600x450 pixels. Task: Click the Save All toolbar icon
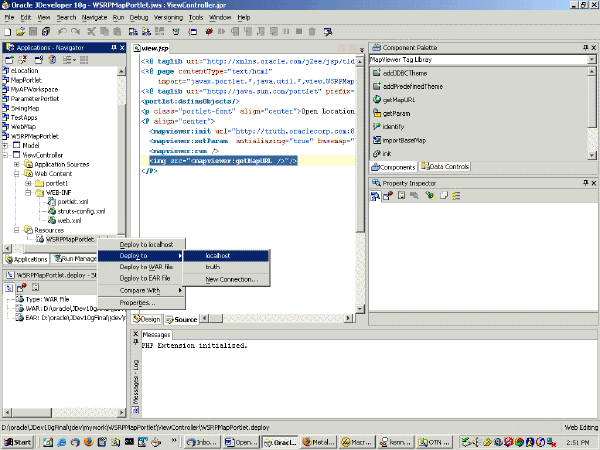coord(46,32)
